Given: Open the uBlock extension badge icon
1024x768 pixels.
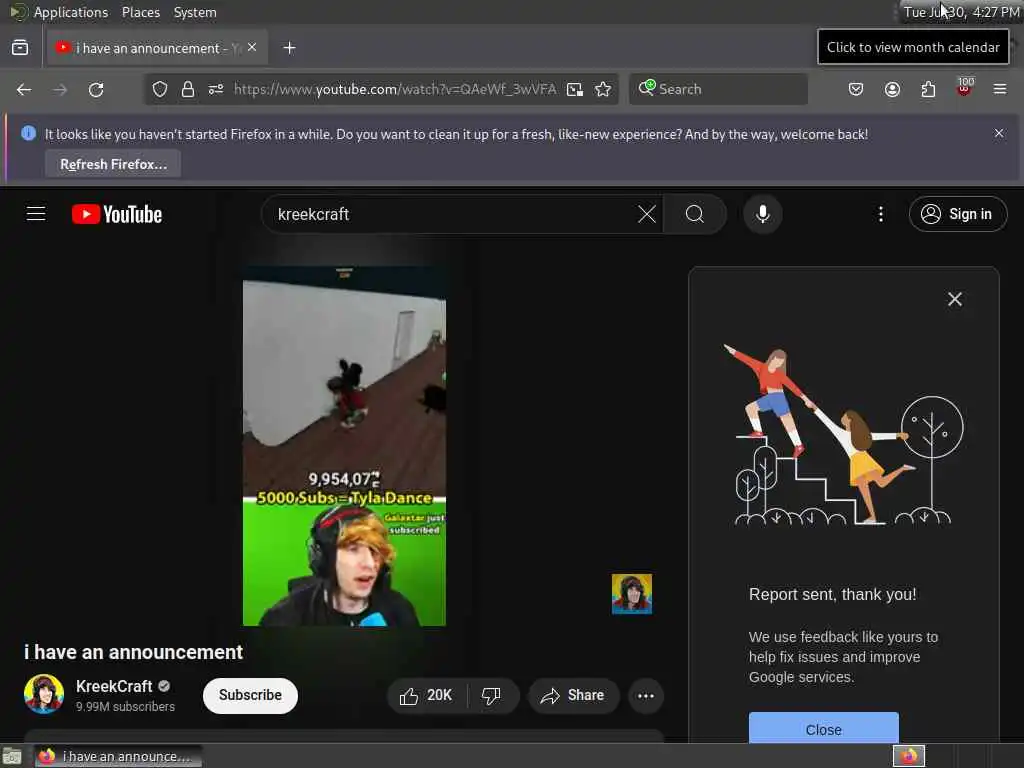Looking at the screenshot, I should 964,88.
